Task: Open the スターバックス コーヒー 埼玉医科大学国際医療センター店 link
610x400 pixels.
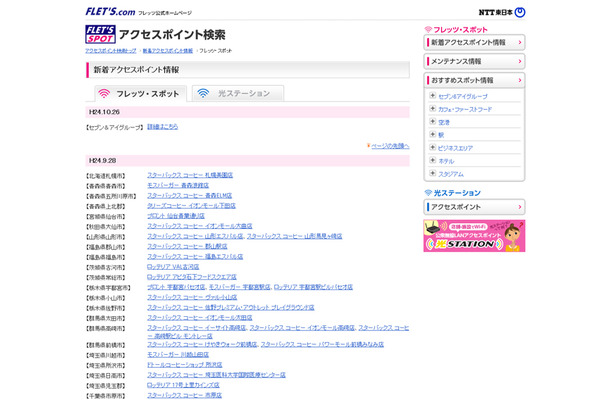Action: click(x=216, y=375)
